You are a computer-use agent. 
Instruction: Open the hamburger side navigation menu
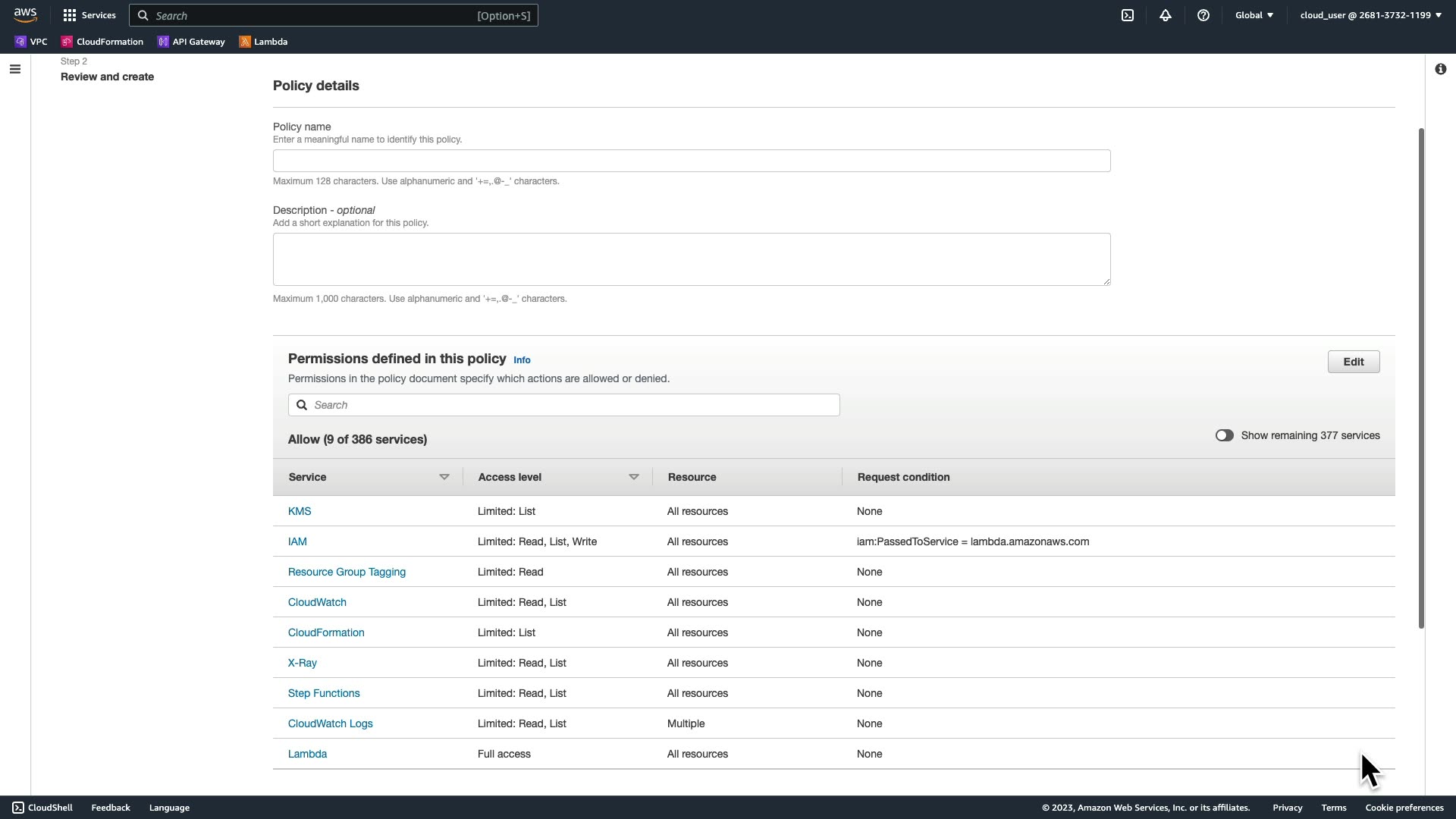click(x=15, y=70)
